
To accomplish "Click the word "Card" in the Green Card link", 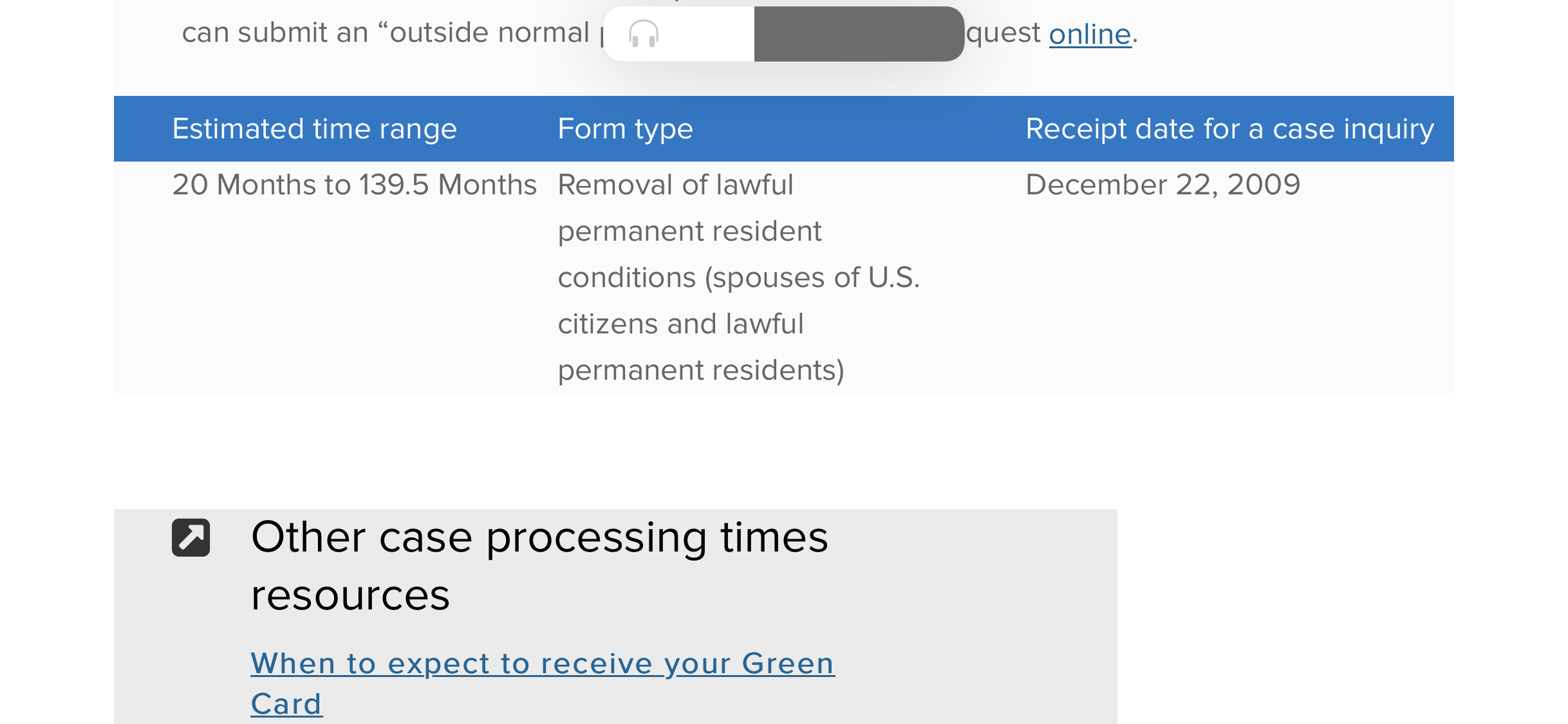I will pos(286,703).
